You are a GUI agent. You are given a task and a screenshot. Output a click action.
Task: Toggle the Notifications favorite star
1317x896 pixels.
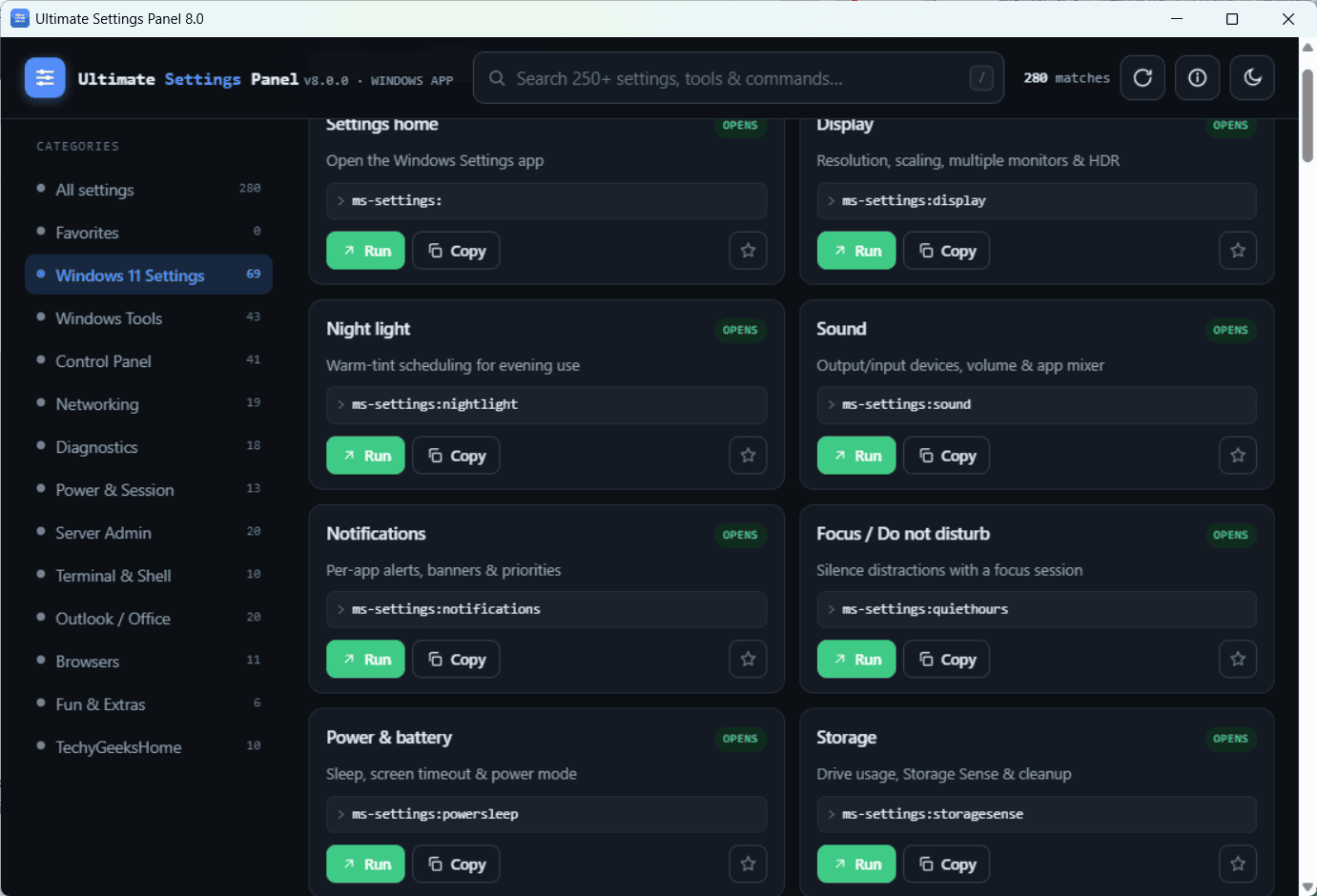[x=749, y=660]
